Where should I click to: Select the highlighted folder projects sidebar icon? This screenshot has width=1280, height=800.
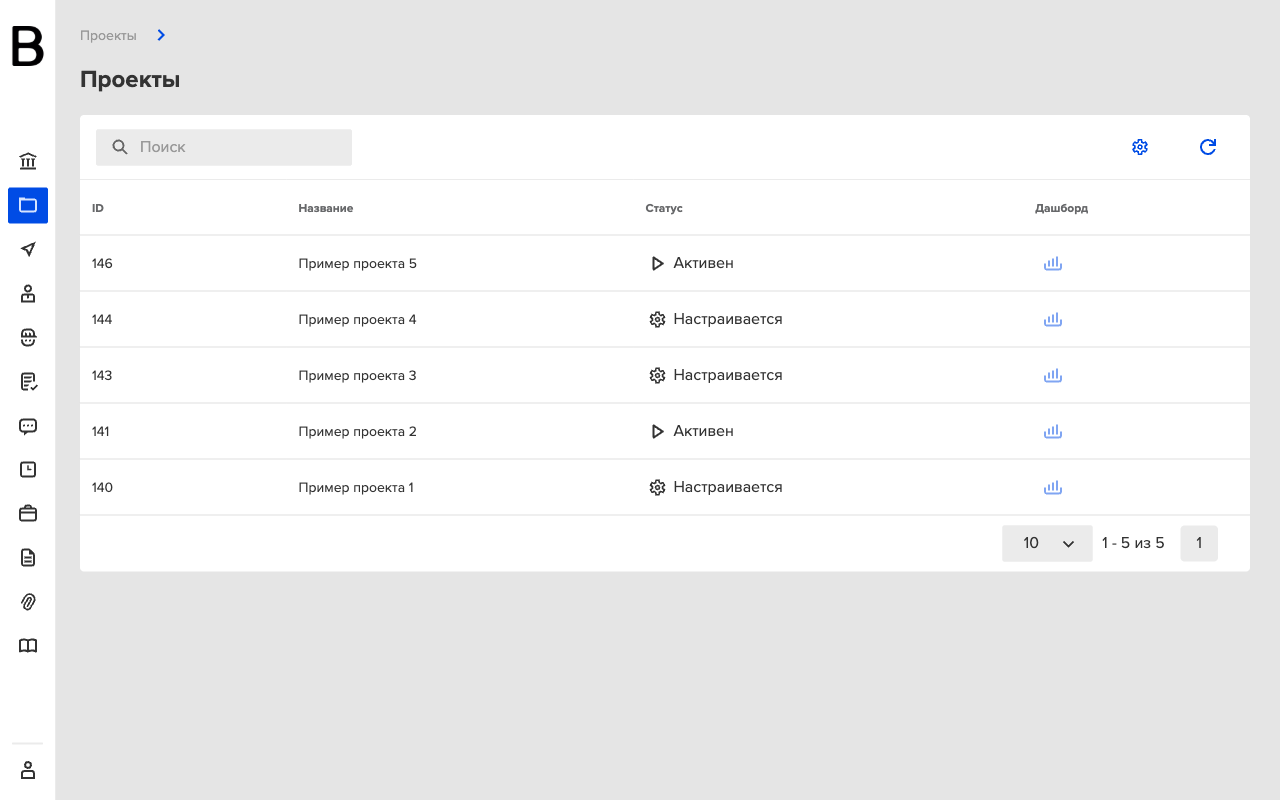[28, 205]
